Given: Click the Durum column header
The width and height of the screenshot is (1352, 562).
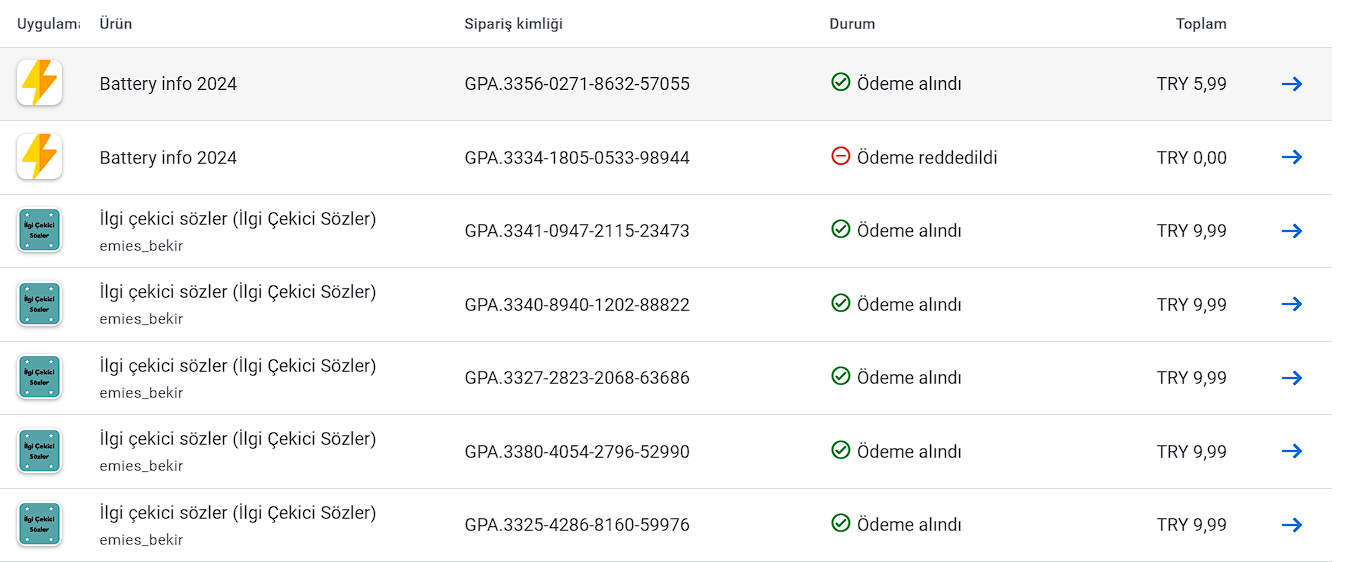Looking at the screenshot, I should pos(852,24).
